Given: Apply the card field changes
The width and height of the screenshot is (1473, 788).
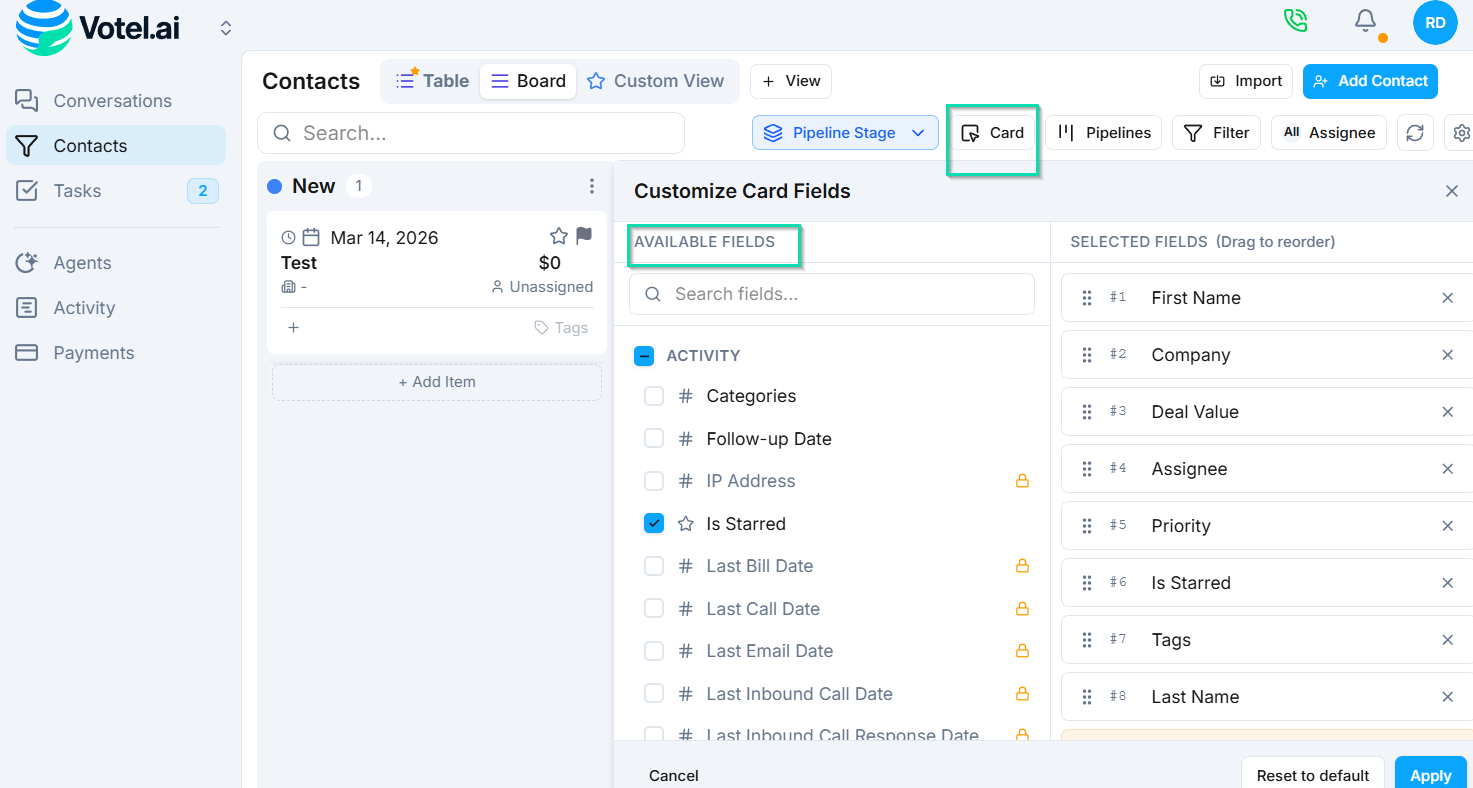Looking at the screenshot, I should tap(1431, 774).
